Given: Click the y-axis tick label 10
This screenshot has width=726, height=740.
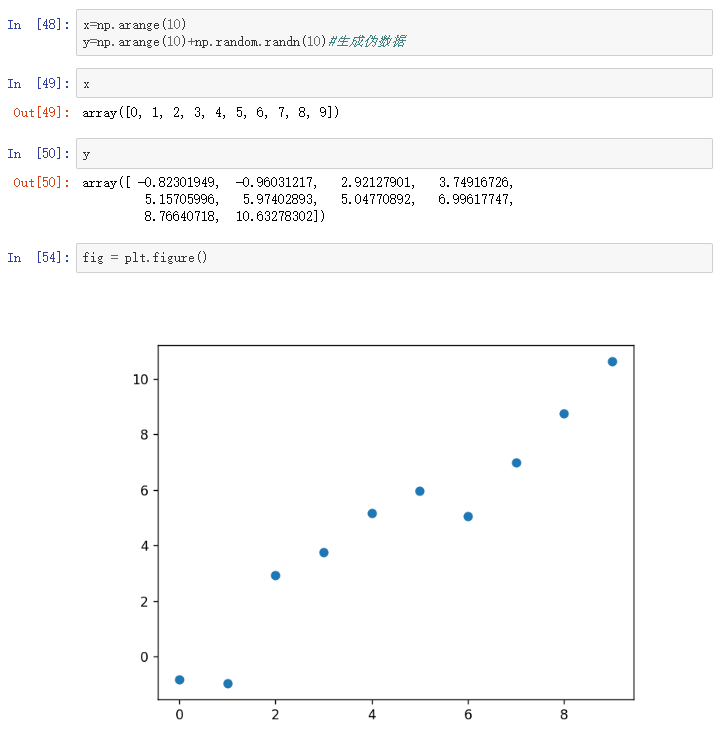Looking at the screenshot, I should click(141, 379).
